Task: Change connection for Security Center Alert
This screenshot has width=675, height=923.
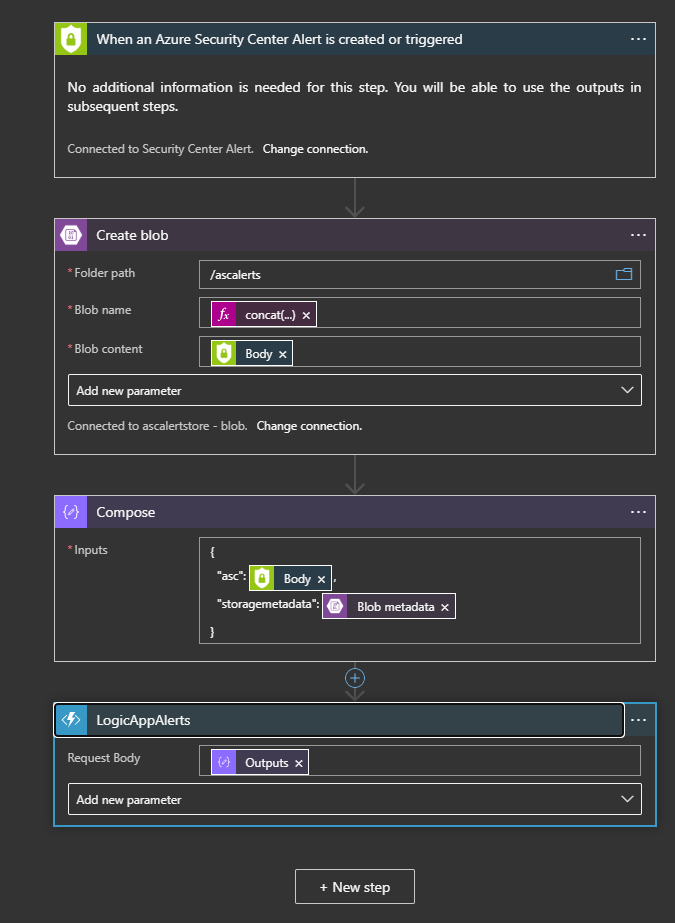Action: point(315,149)
